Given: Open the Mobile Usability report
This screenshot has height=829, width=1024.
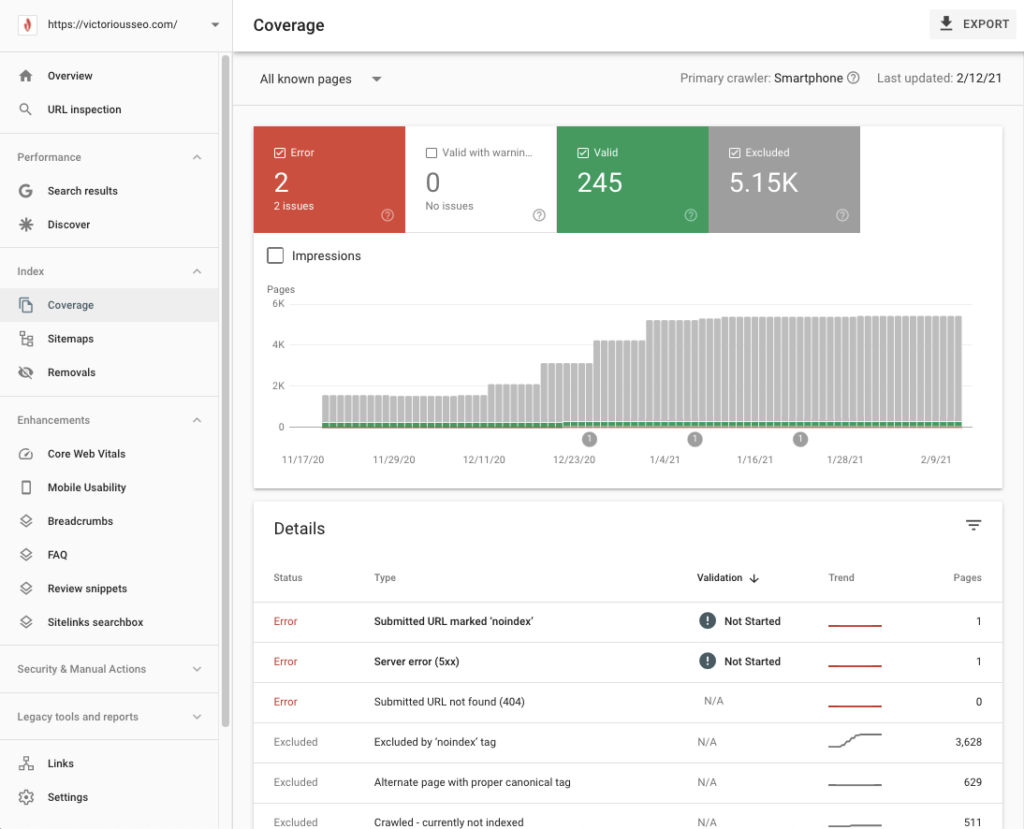Looking at the screenshot, I should tap(86, 488).
